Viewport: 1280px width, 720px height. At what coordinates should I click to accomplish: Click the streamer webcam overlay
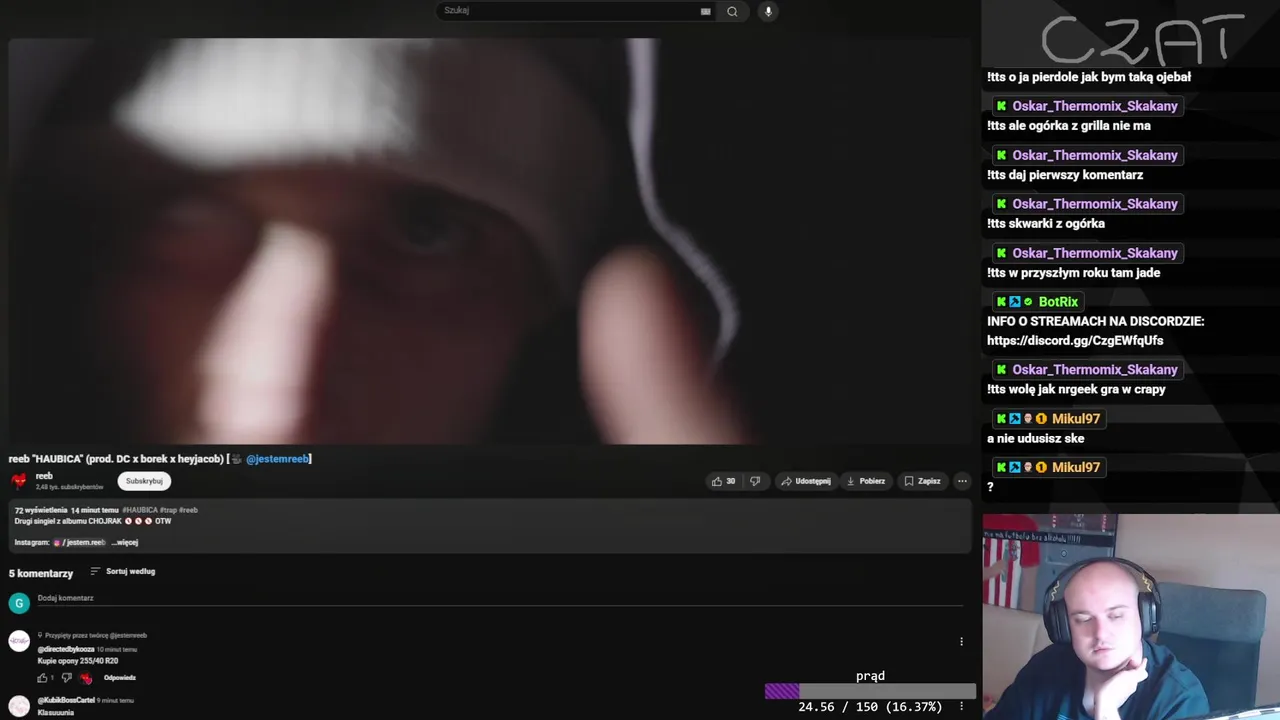1131,617
